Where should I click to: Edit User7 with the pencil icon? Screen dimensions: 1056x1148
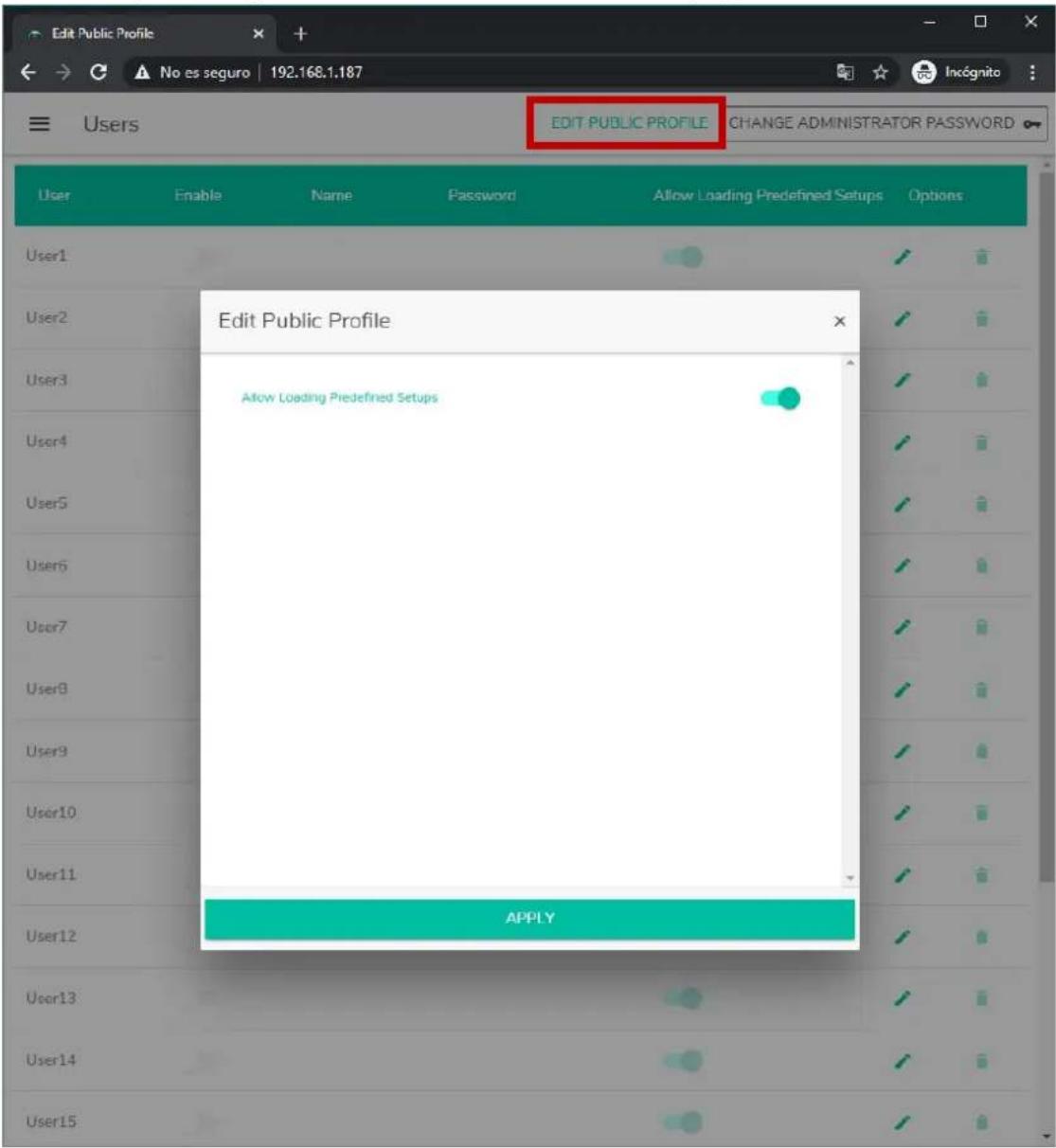904,628
